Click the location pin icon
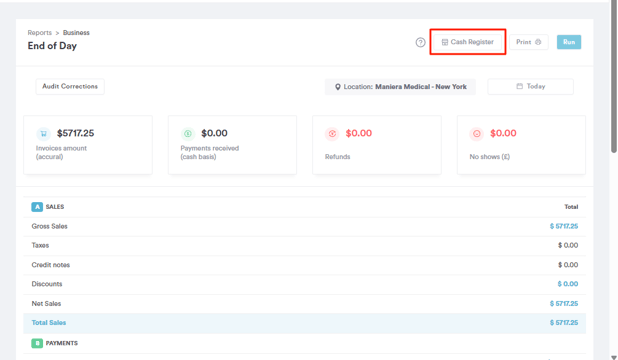The height and width of the screenshot is (360, 618). tap(337, 87)
